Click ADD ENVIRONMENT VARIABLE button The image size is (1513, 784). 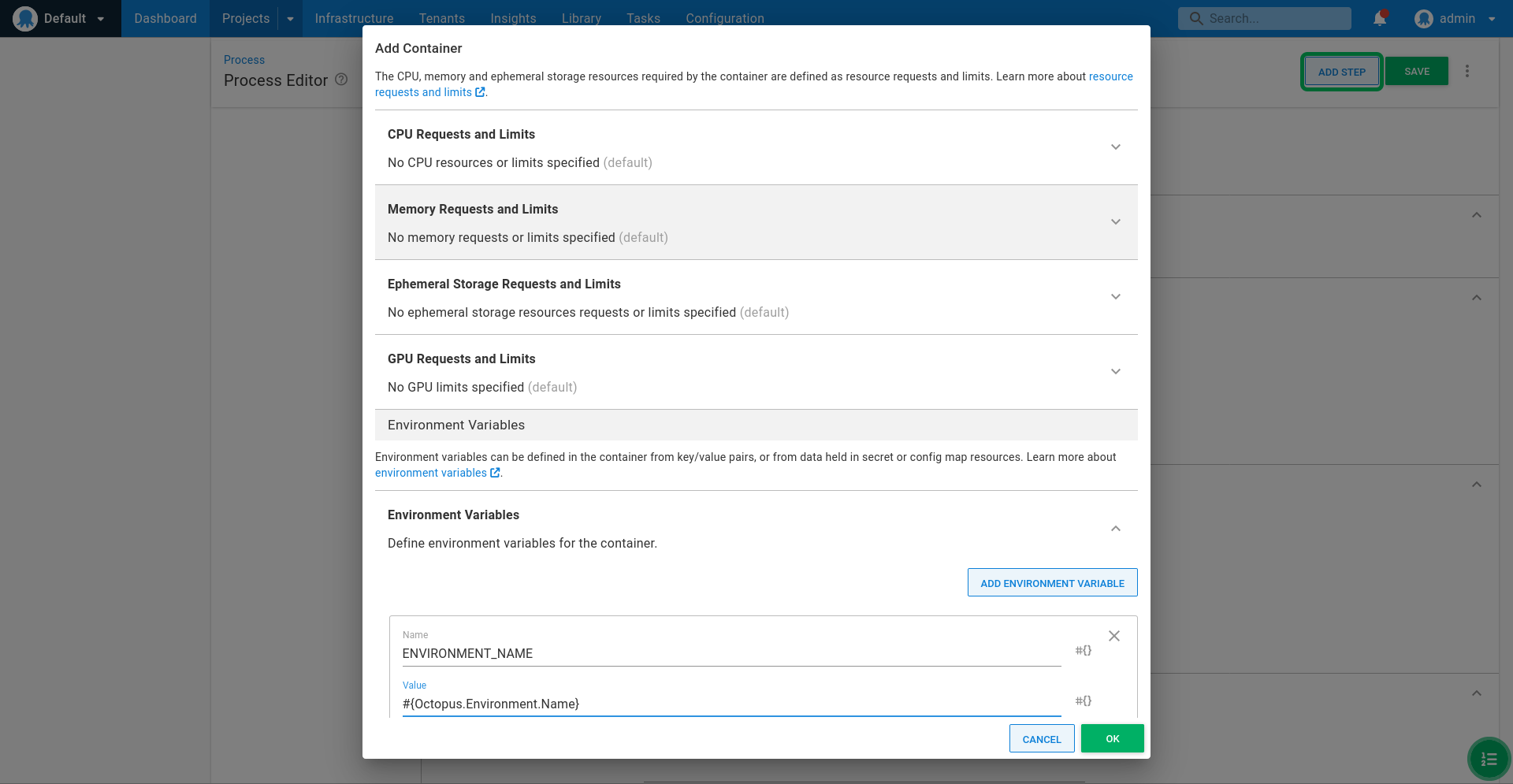click(x=1052, y=582)
